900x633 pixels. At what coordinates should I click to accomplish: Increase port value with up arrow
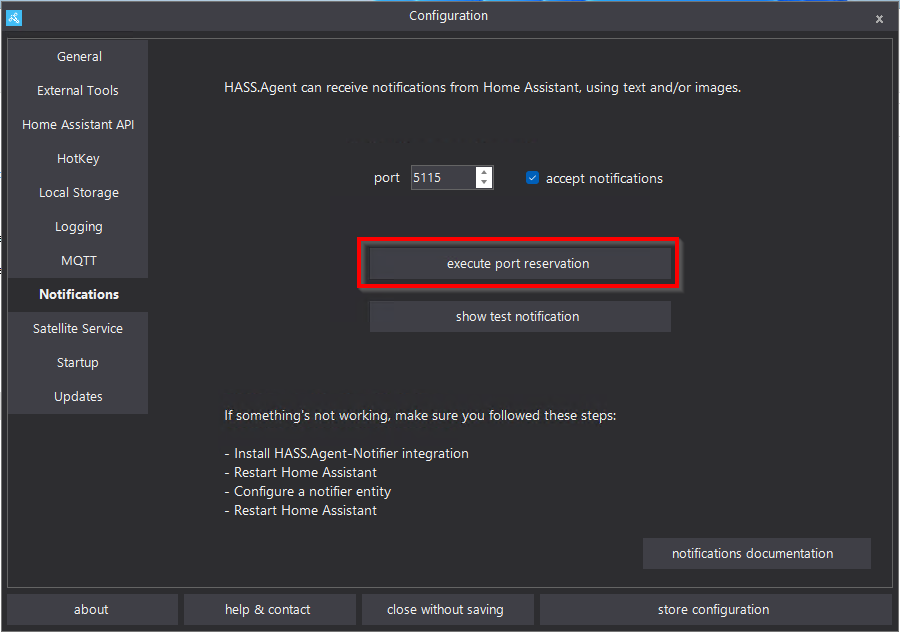click(484, 172)
